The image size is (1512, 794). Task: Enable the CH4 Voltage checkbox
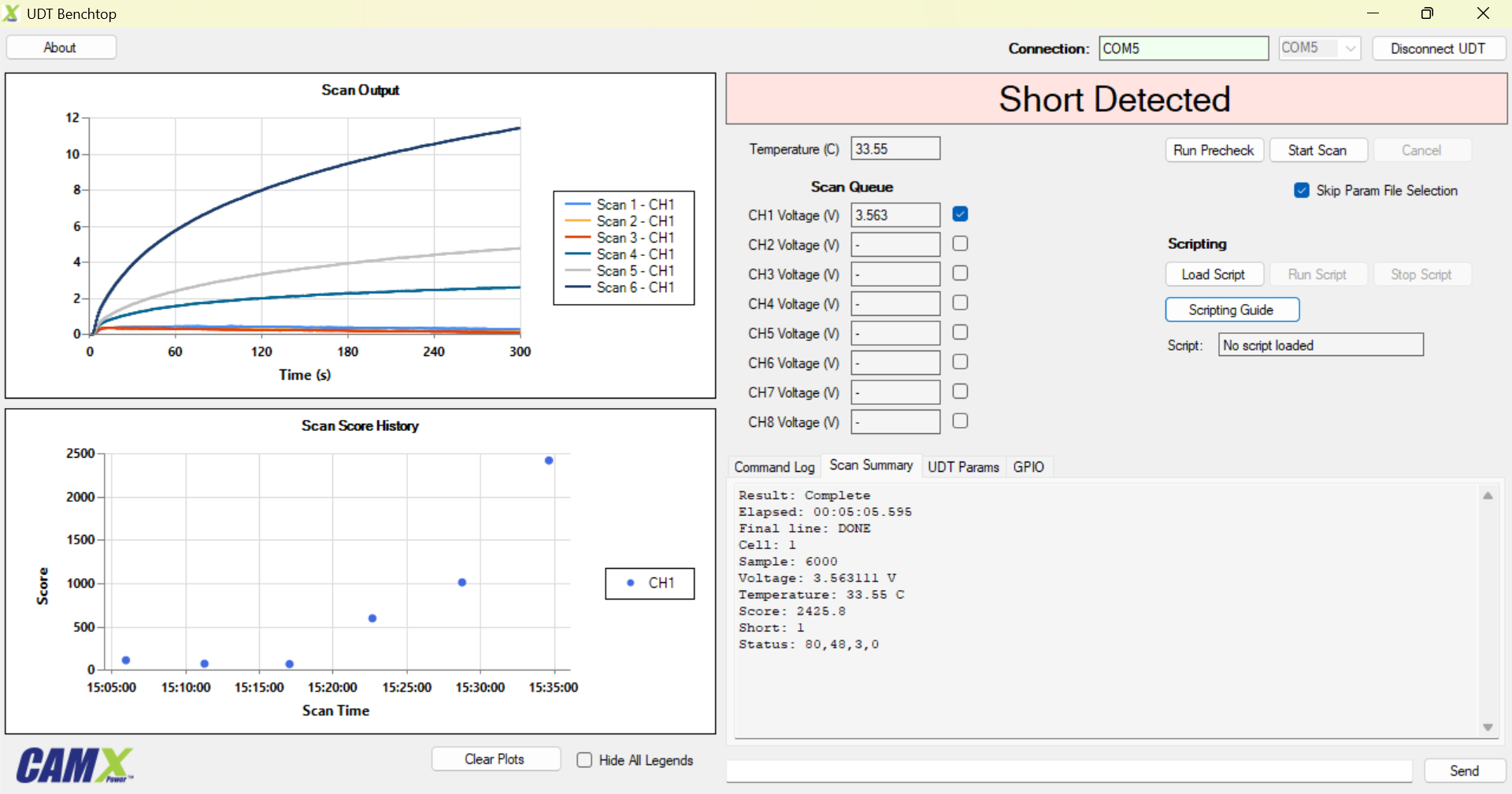(x=960, y=302)
